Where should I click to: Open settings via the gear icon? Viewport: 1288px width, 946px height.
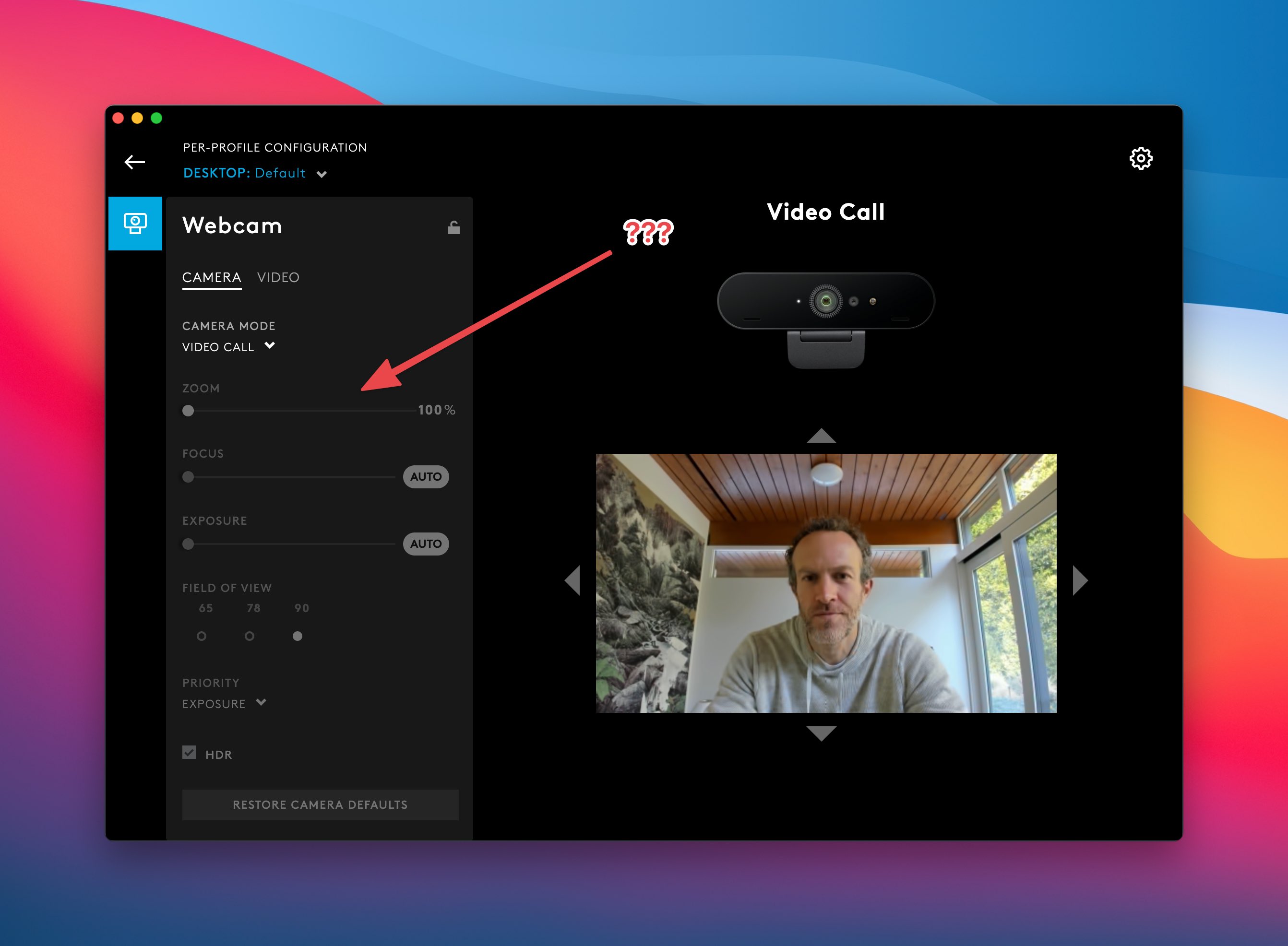pos(1140,159)
